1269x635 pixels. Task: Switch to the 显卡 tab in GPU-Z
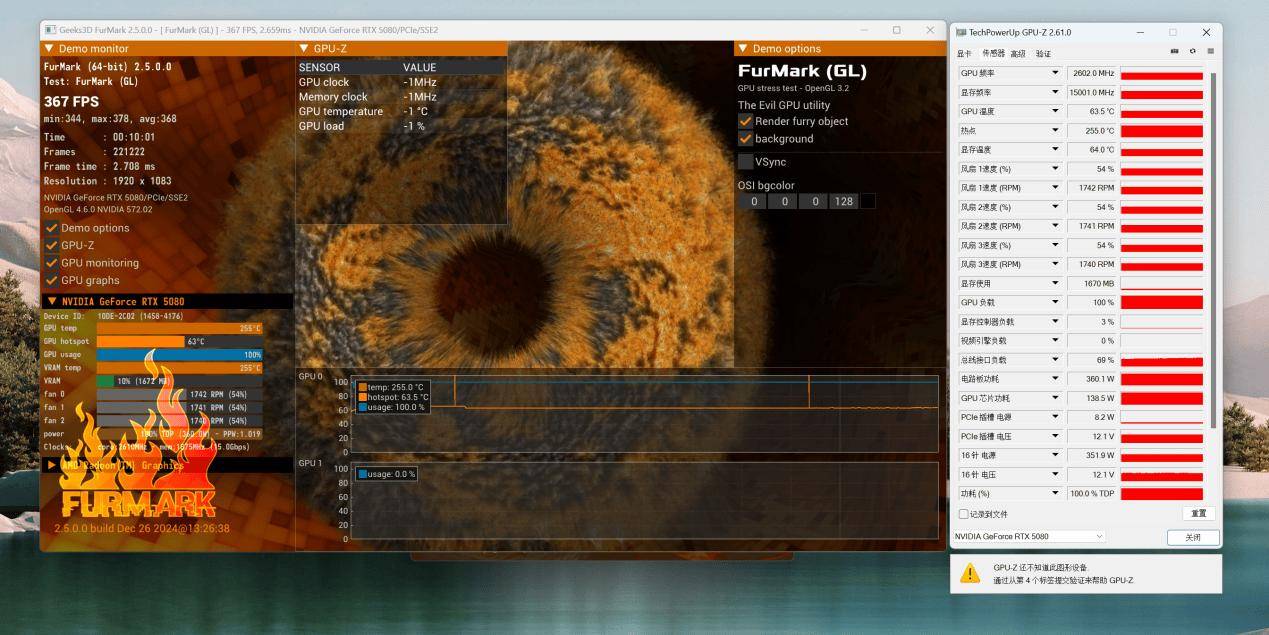pos(964,53)
